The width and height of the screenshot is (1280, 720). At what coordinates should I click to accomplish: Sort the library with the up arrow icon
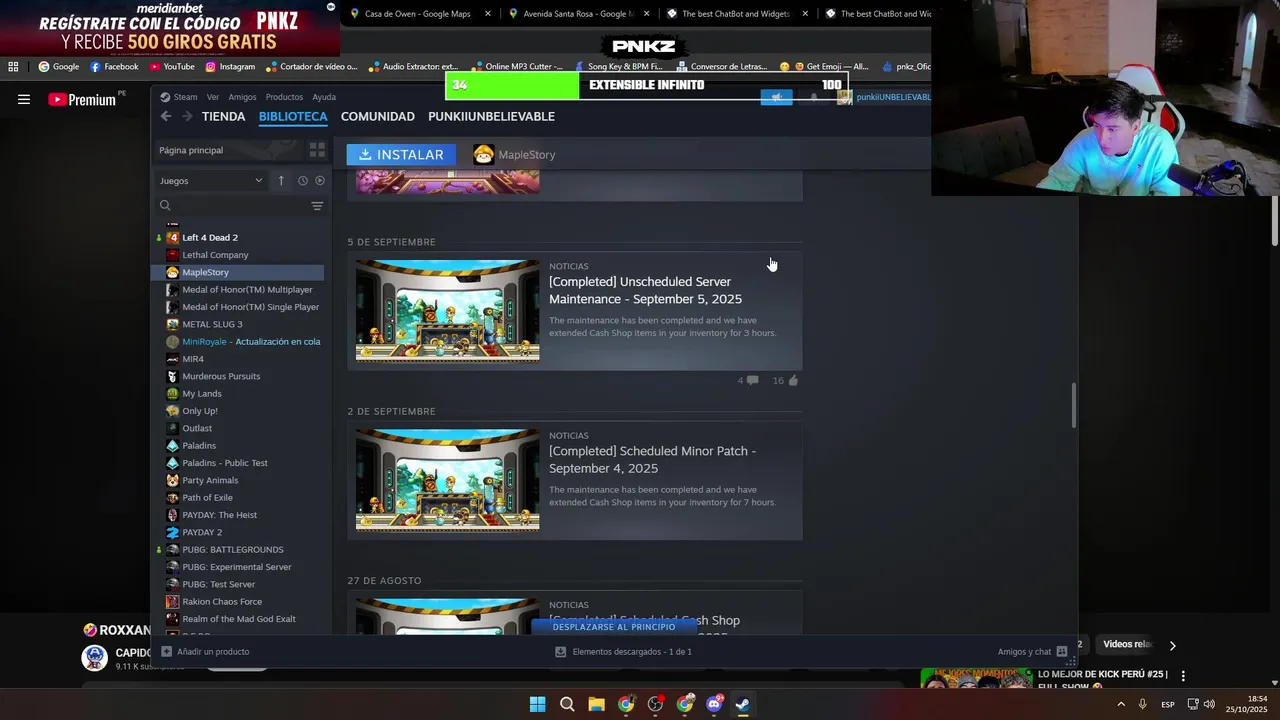coord(281,181)
